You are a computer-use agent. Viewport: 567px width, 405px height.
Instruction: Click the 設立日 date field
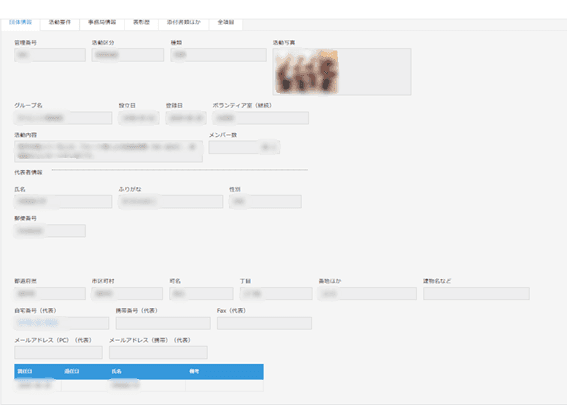pos(139,118)
